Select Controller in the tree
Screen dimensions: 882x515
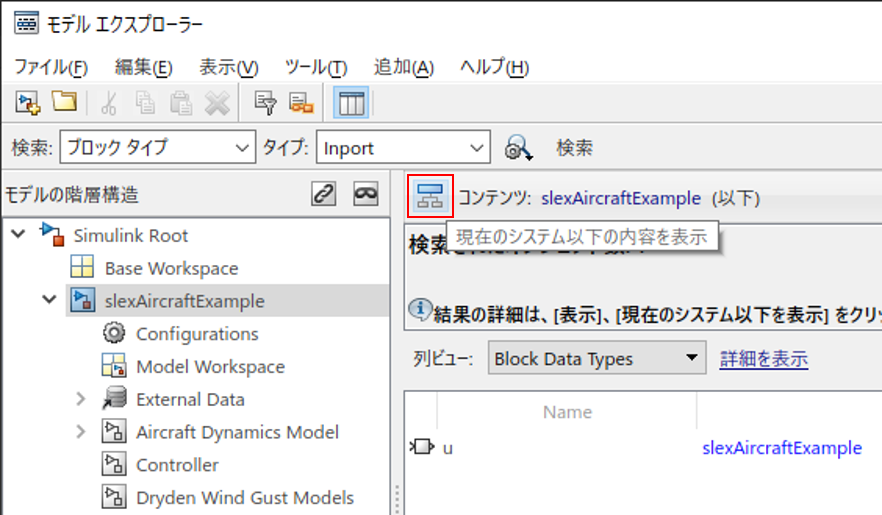(x=177, y=465)
